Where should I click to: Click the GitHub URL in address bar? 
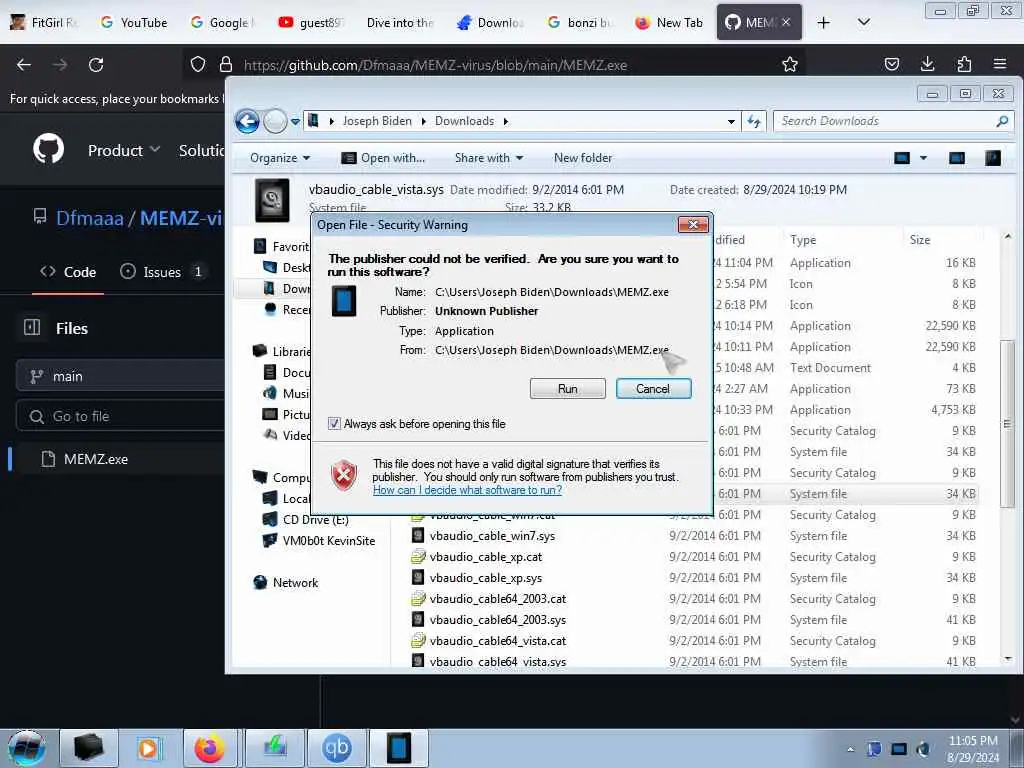(435, 65)
